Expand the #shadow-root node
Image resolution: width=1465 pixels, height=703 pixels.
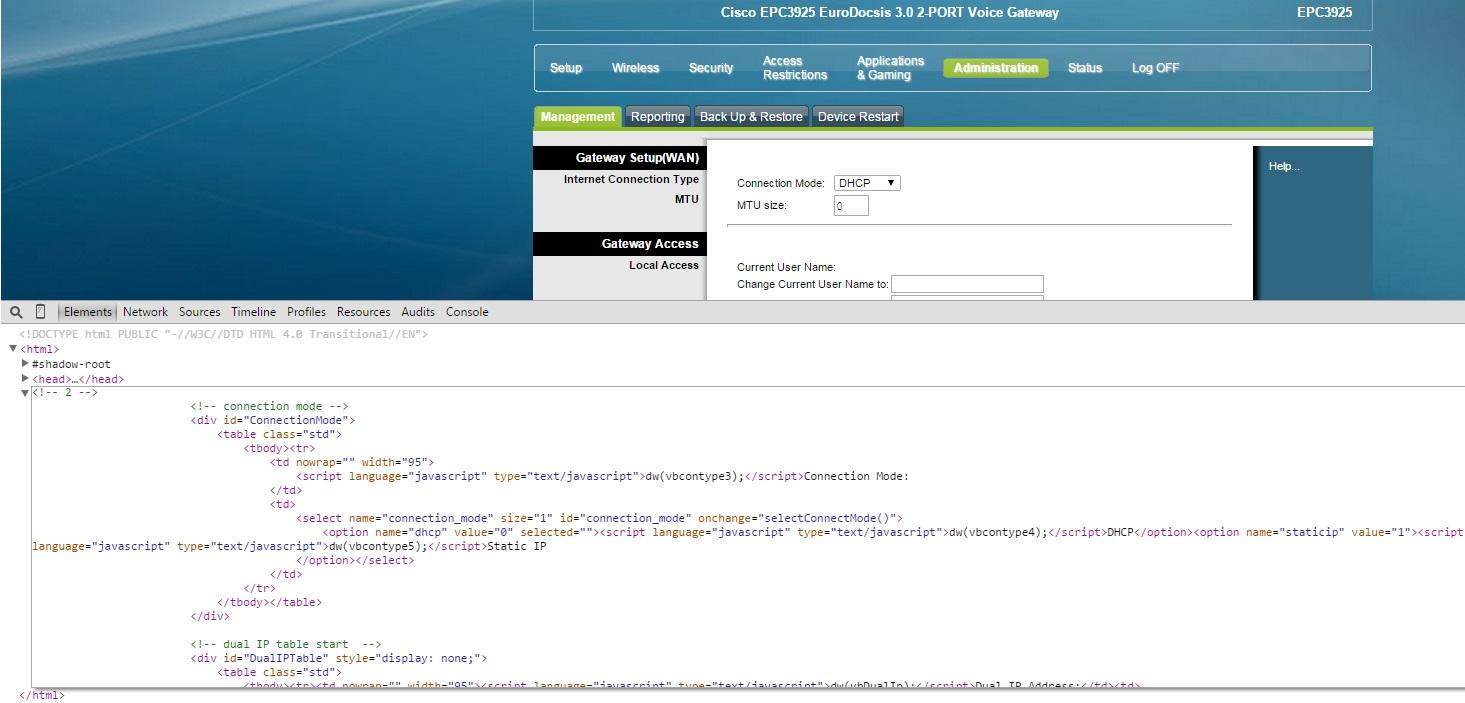click(25, 364)
